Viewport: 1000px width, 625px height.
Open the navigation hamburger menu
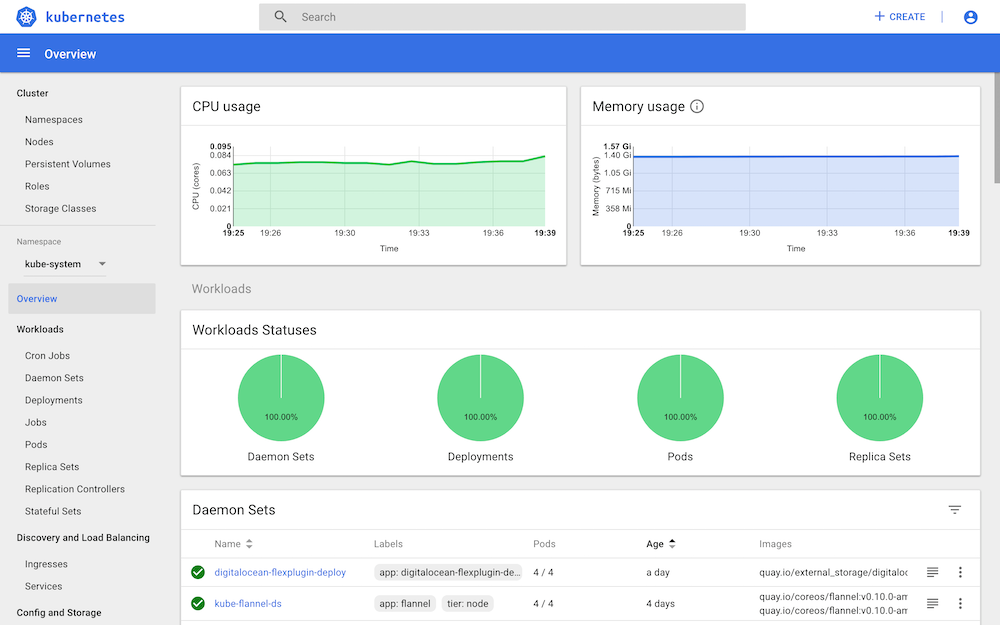[23, 52]
